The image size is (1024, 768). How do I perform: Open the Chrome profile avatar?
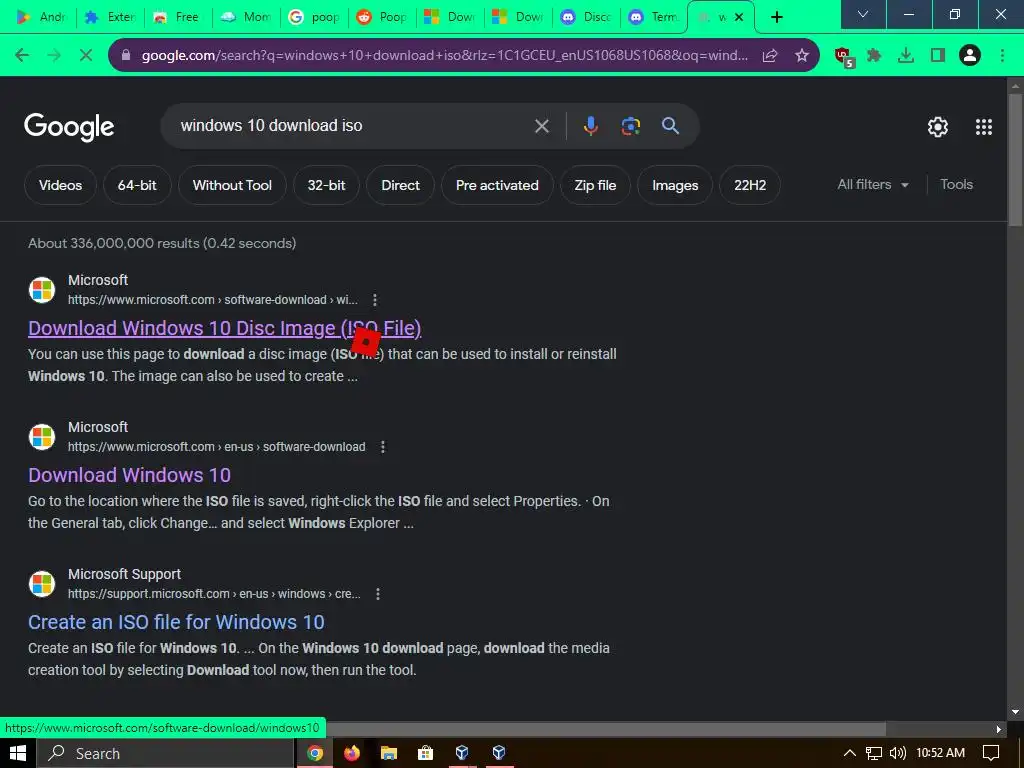[x=970, y=56]
